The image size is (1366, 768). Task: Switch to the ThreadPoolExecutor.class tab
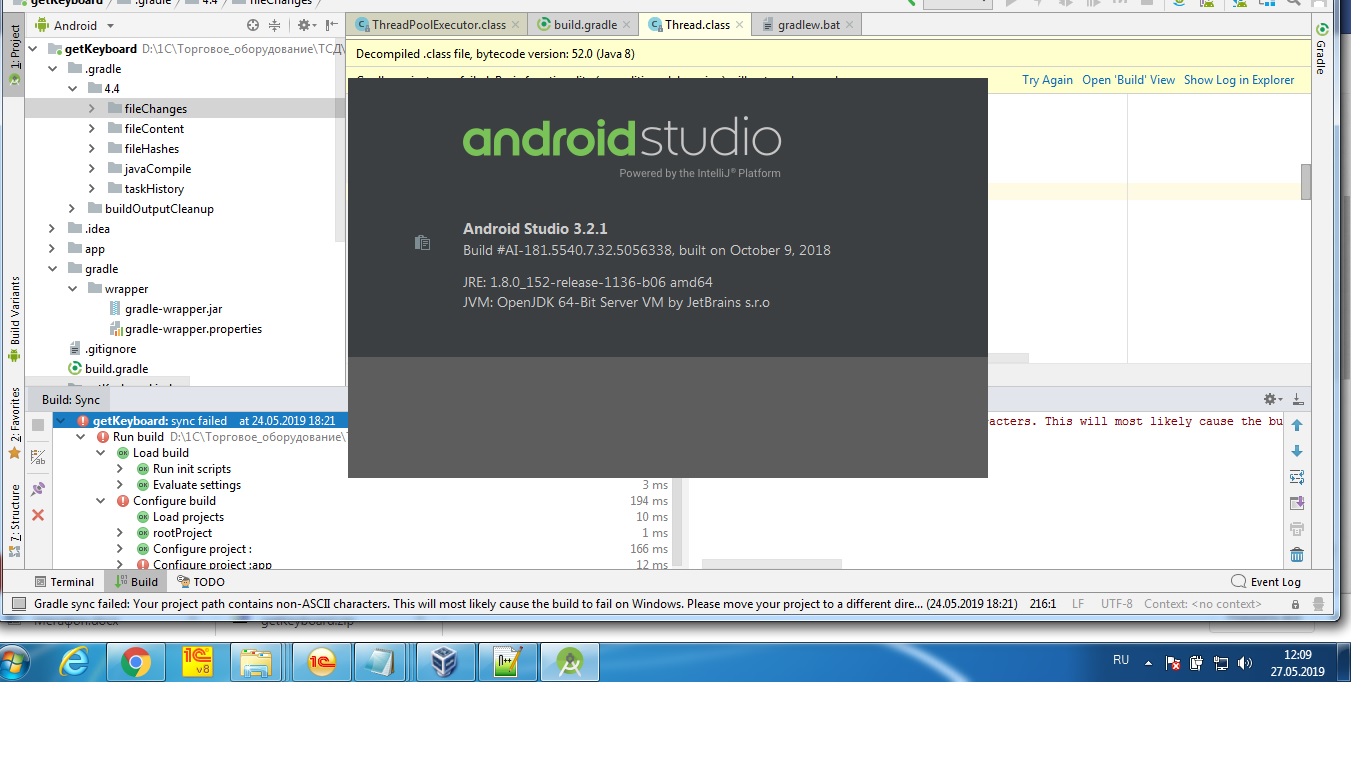(x=439, y=24)
